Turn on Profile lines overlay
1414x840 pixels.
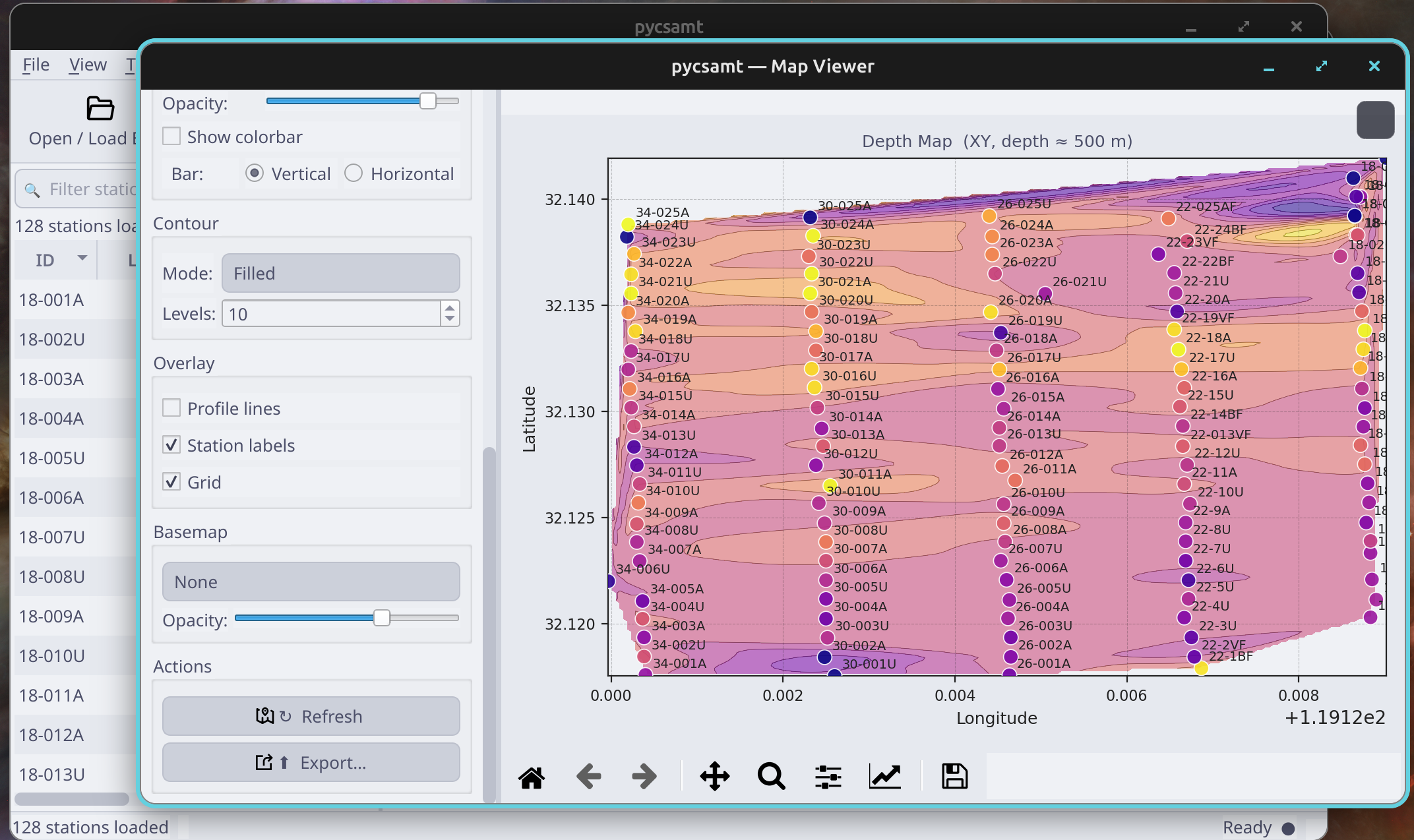[x=171, y=408]
